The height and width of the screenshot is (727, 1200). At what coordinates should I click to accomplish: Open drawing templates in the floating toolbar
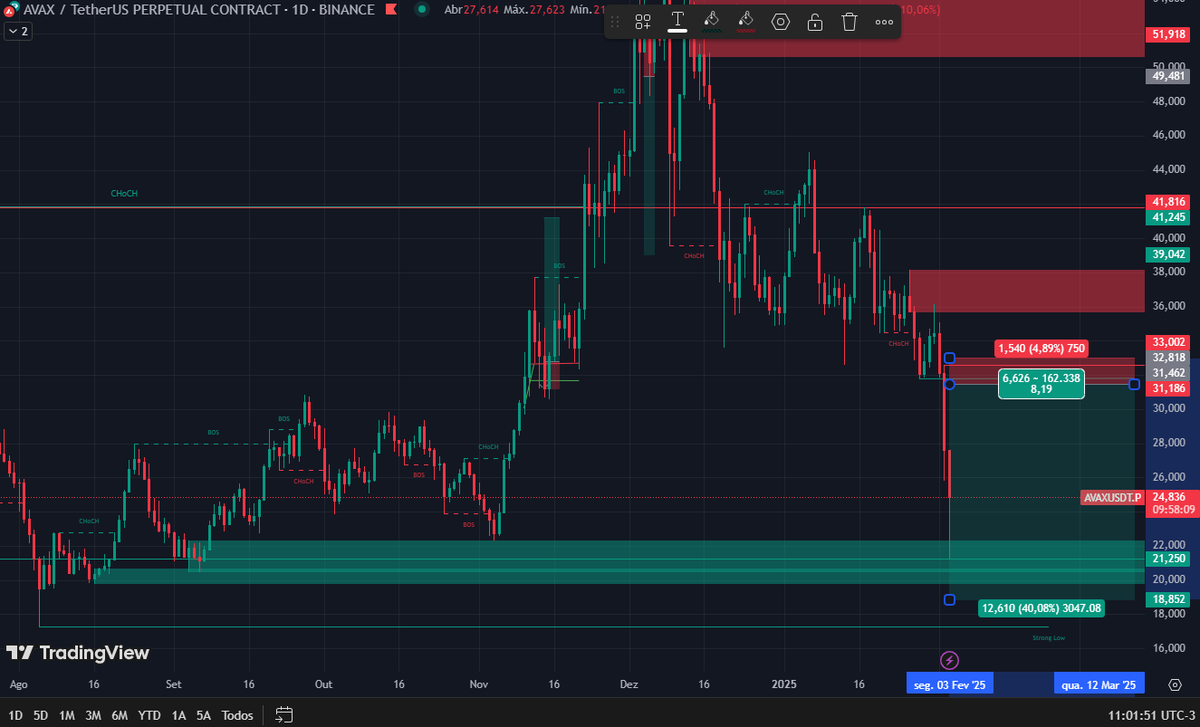[x=643, y=21]
